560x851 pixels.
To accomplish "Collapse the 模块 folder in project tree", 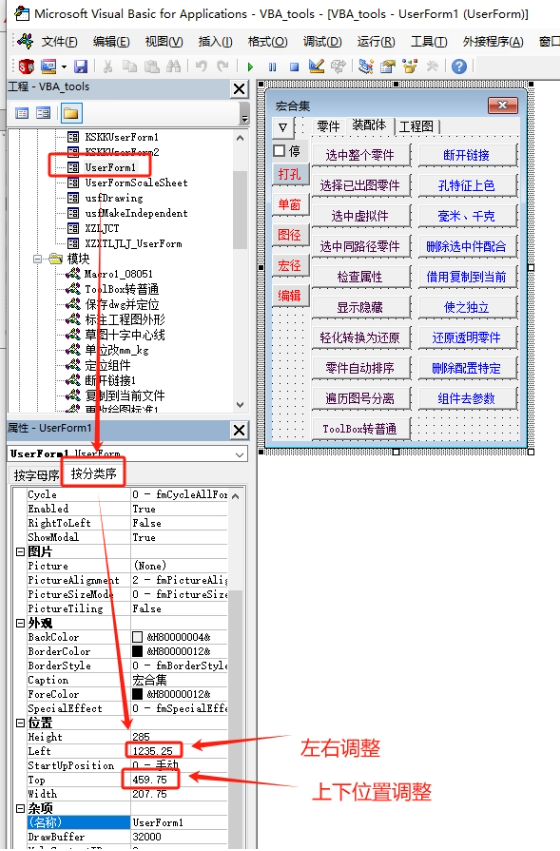I will coord(37,259).
